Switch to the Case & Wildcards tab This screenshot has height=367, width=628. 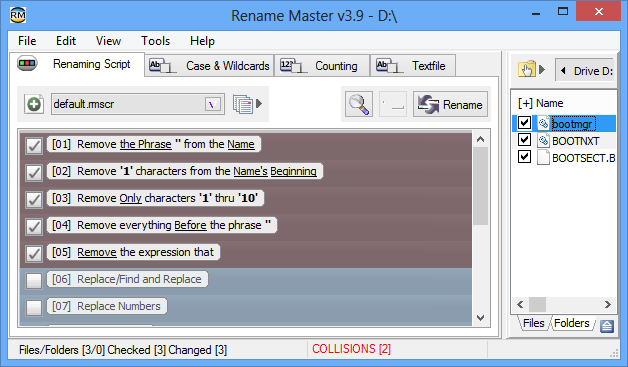tap(209, 66)
